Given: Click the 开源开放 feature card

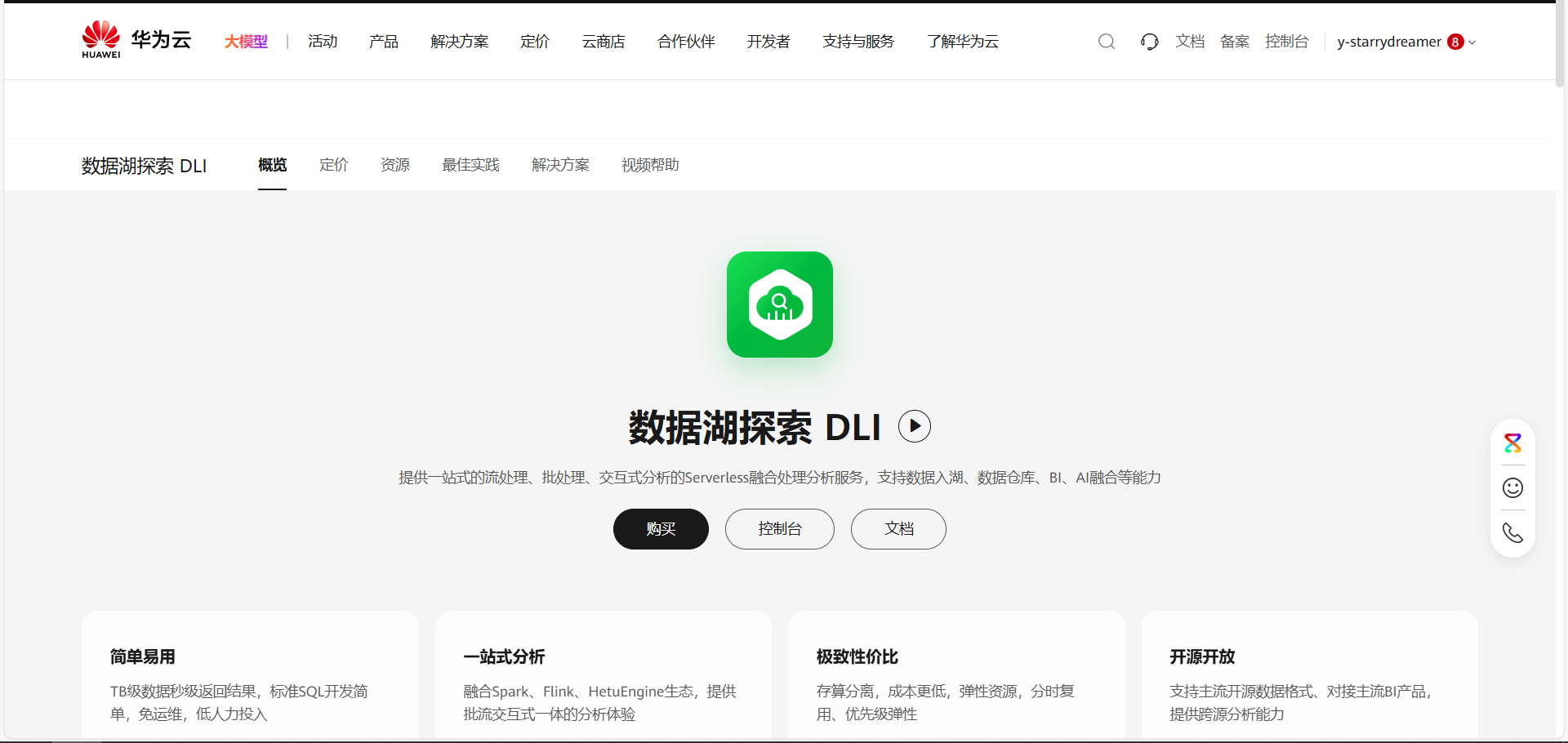Looking at the screenshot, I should 1310,676.
